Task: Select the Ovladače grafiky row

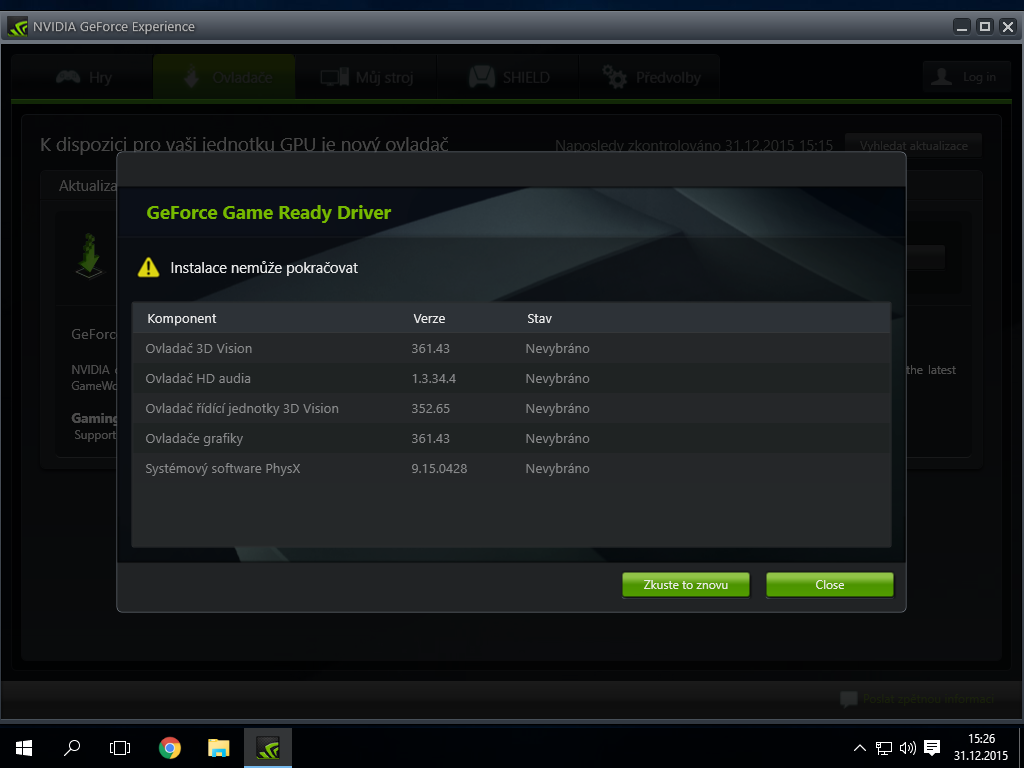Action: pyautogui.click(x=511, y=439)
